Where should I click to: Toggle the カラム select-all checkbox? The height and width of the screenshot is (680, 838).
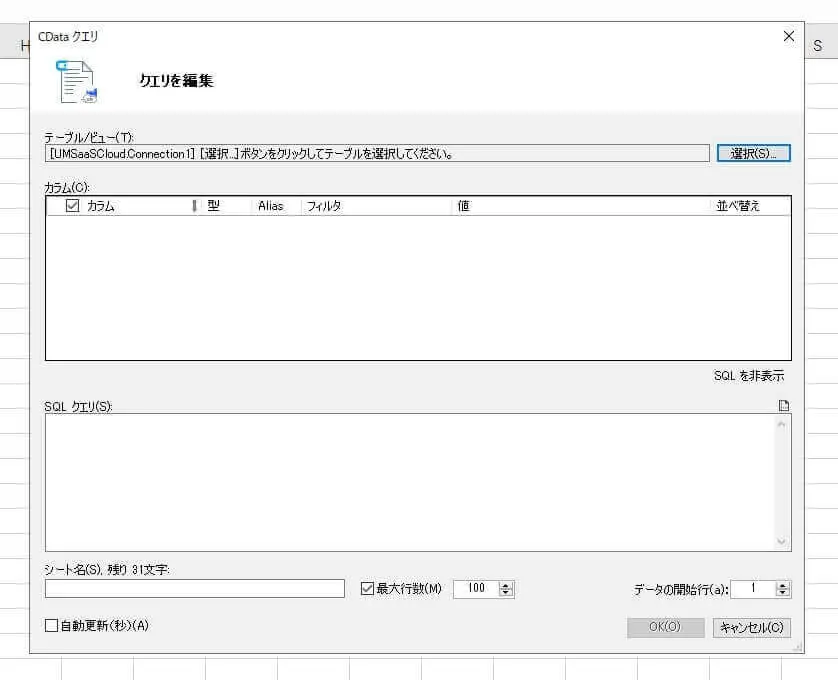click(x=72, y=205)
